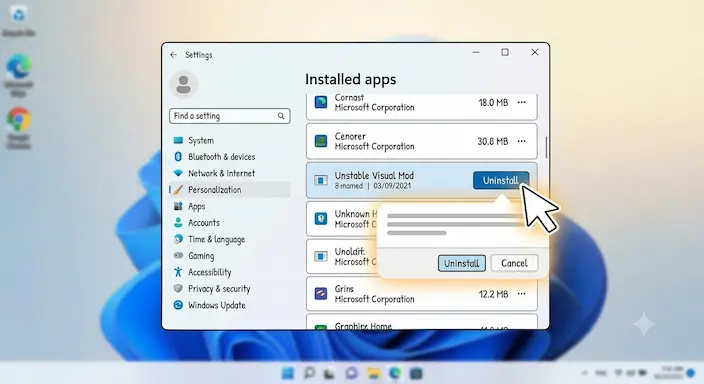Select Network & internet in the sidebar
The image size is (704, 384).
[x=229, y=173]
